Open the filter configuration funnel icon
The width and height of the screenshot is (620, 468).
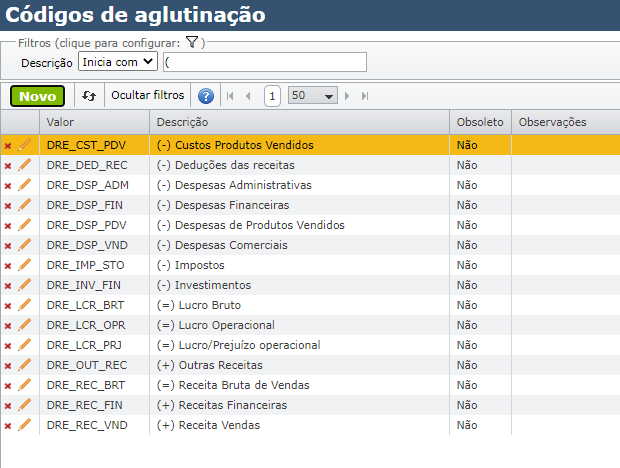[x=192, y=42]
